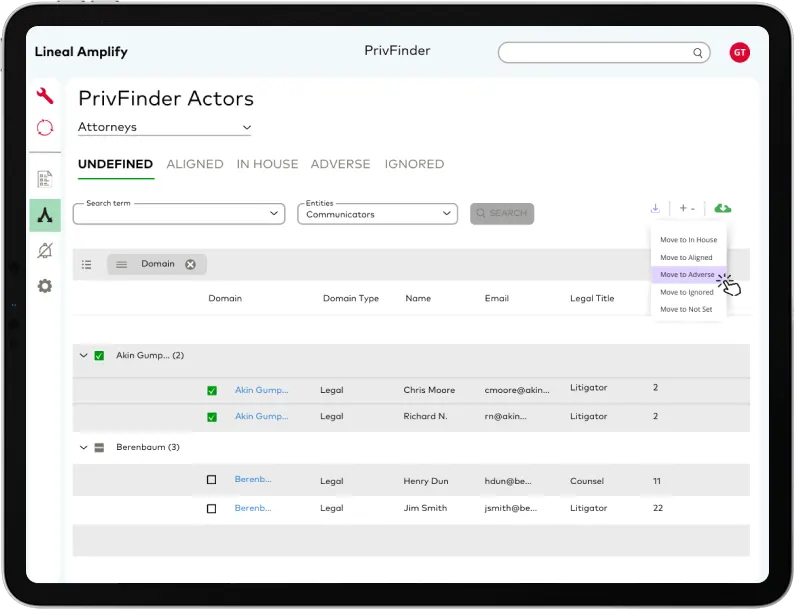The height and width of the screenshot is (609, 794).
Task: Collapse the Berenbaum group
Action: pyautogui.click(x=84, y=447)
